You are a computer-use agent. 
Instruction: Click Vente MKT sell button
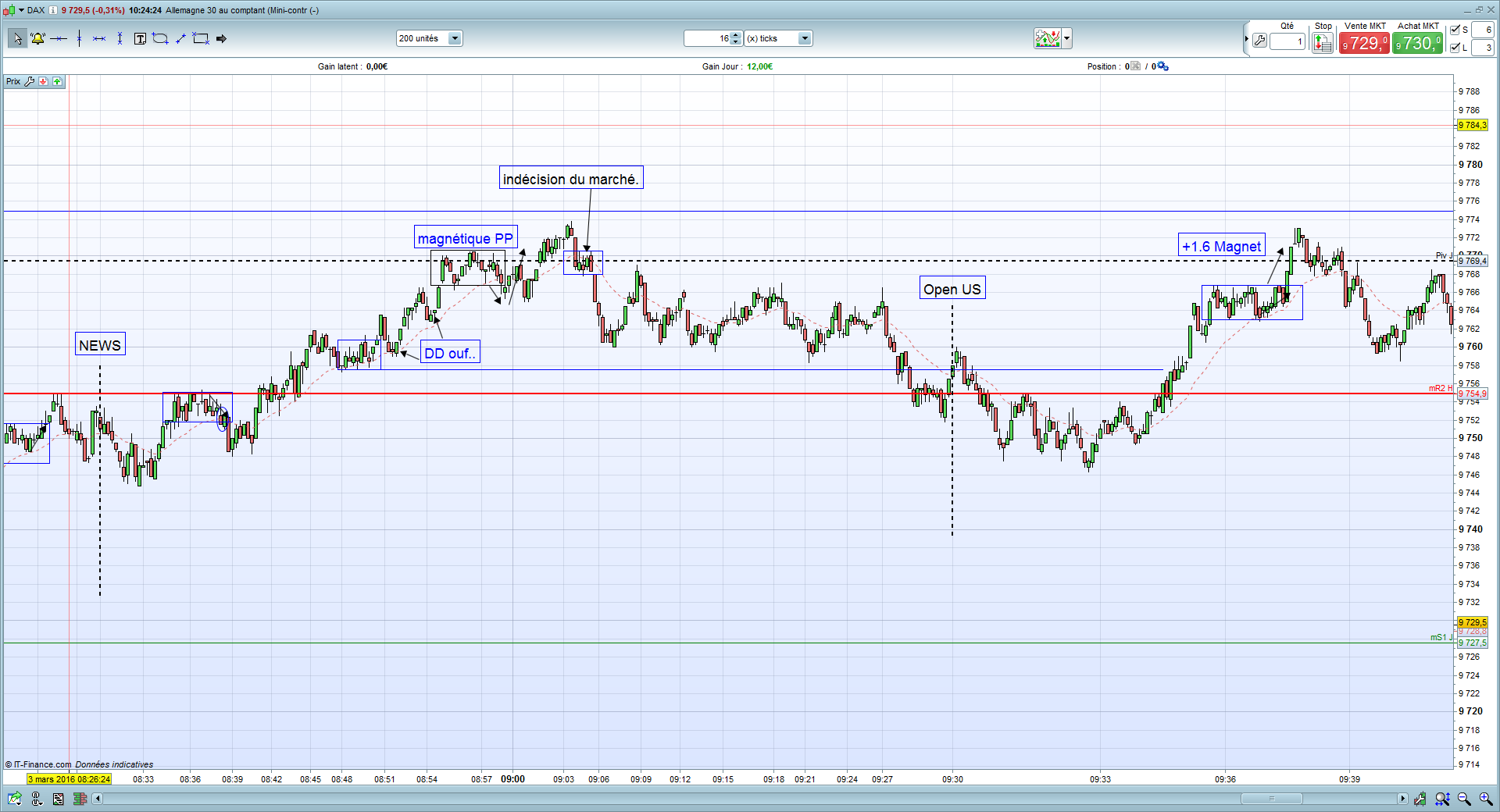[x=1364, y=43]
